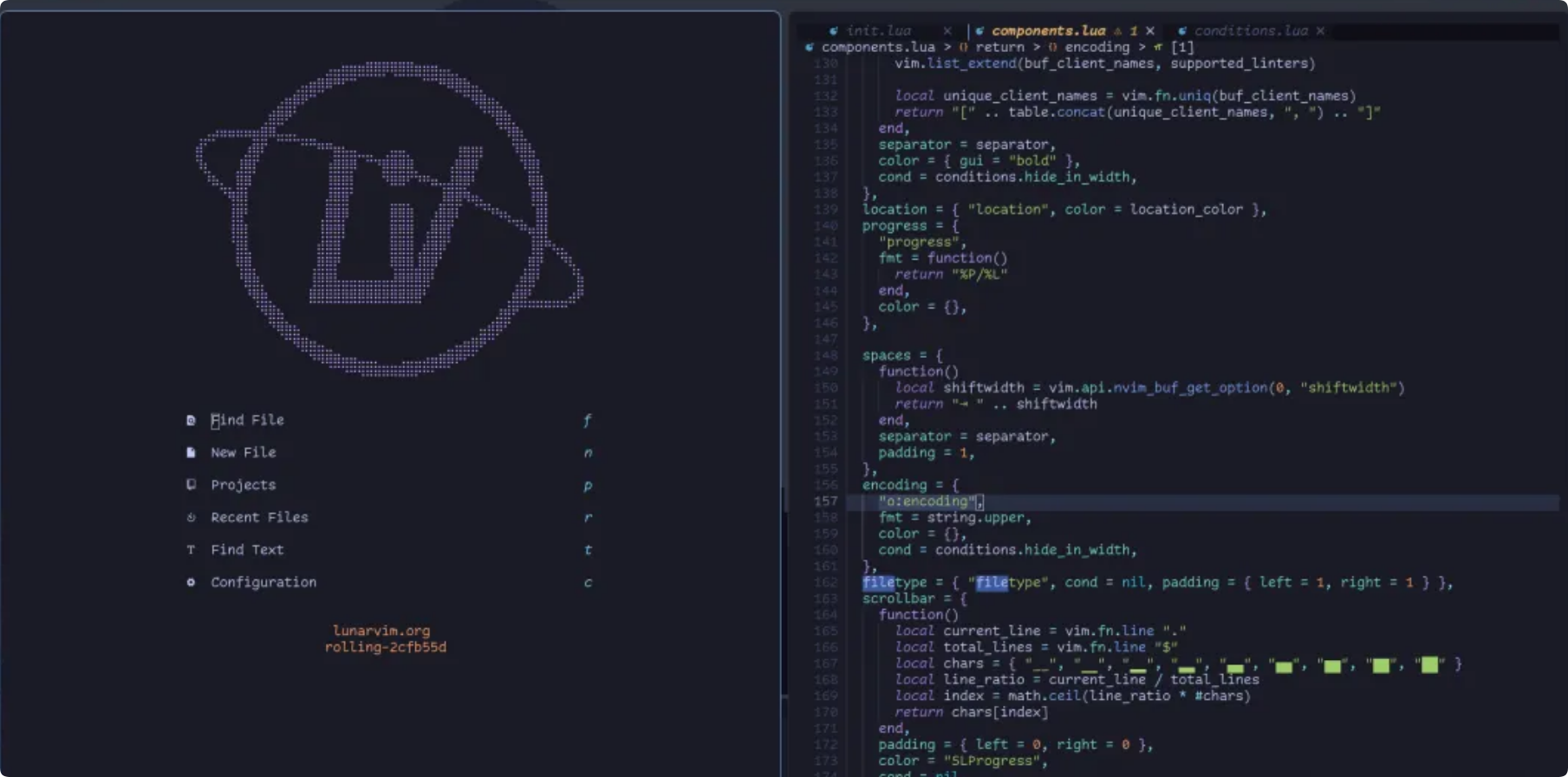Click the 'c' shortcut for Configuration
Viewport: 1568px width, 777px height.
[588, 582]
